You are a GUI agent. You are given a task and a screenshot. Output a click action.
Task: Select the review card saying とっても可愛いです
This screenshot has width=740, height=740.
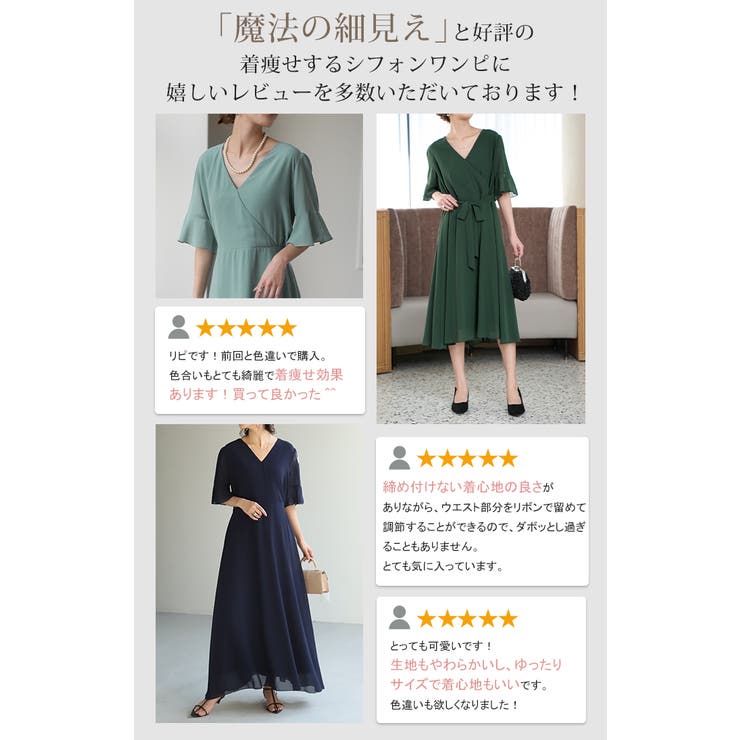pyautogui.click(x=481, y=659)
